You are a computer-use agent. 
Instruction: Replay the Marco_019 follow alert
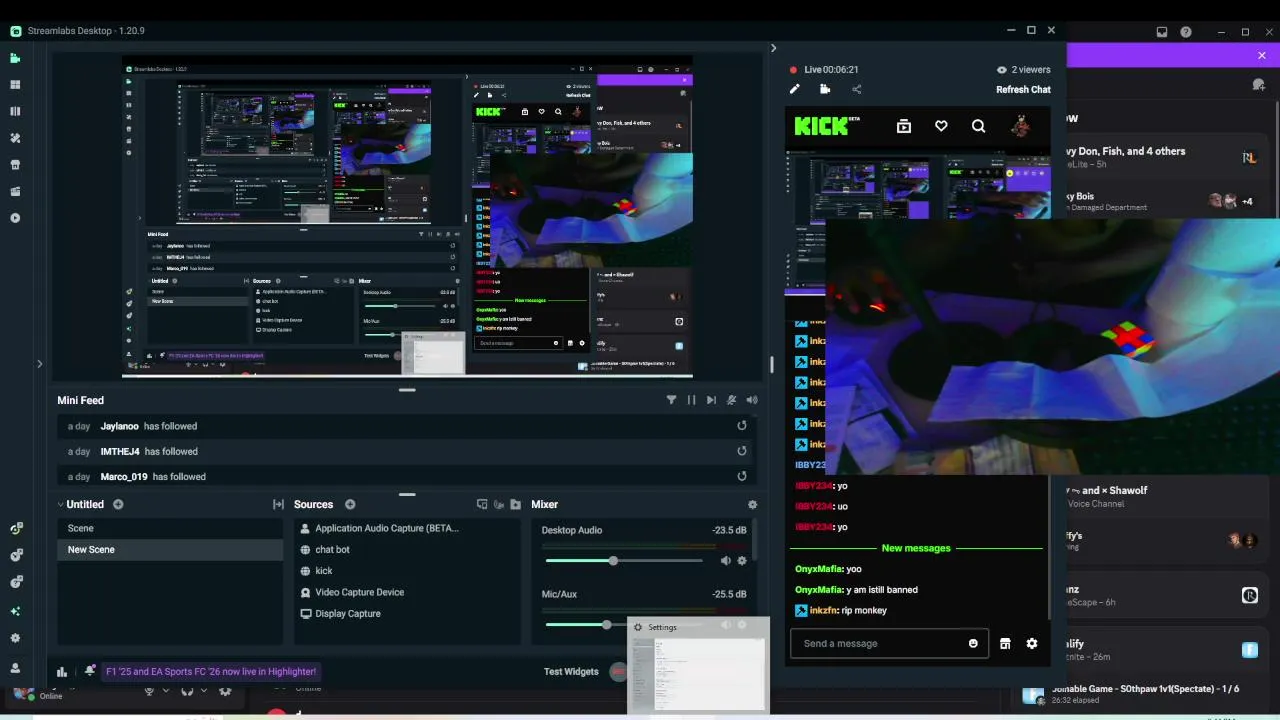pos(742,477)
